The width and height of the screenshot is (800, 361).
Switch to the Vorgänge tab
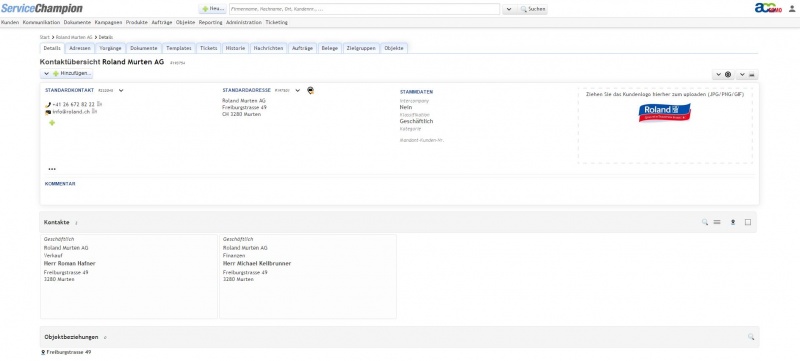click(110, 48)
